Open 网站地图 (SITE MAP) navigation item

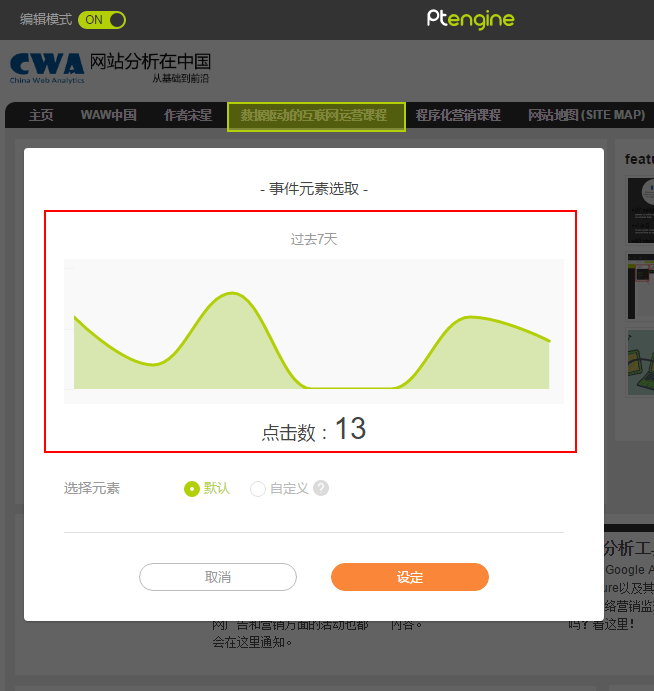click(x=586, y=115)
